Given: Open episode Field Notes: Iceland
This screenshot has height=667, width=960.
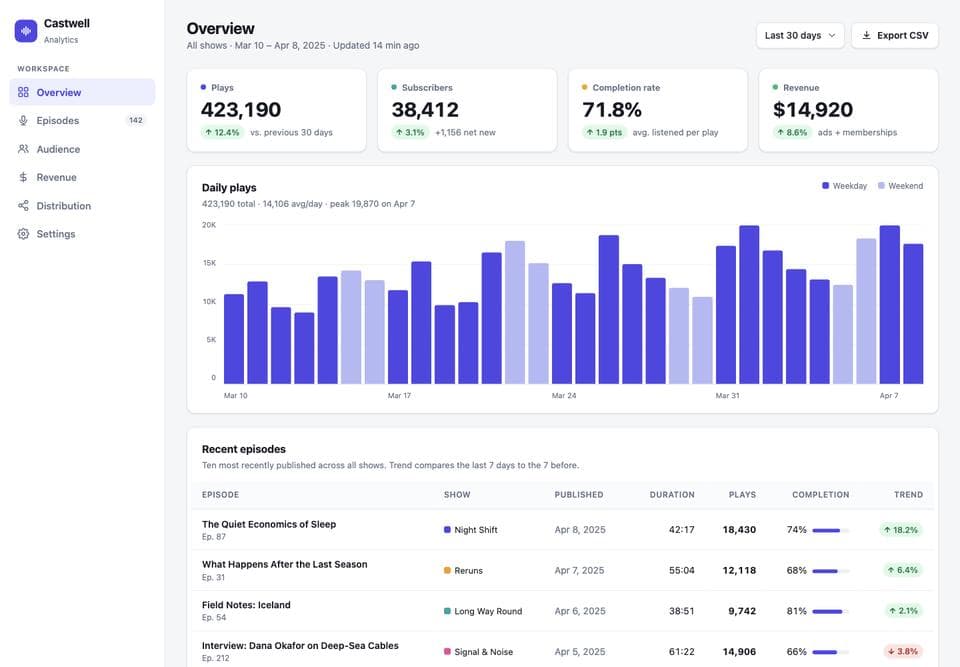Looking at the screenshot, I should pos(246,605).
